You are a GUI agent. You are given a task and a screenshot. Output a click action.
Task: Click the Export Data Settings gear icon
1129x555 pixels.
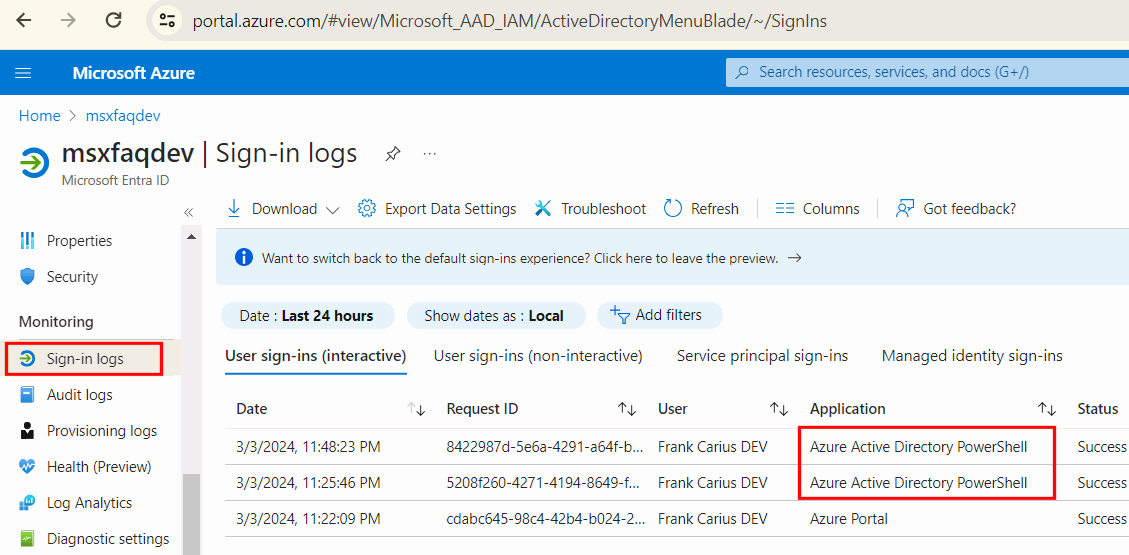click(x=367, y=209)
